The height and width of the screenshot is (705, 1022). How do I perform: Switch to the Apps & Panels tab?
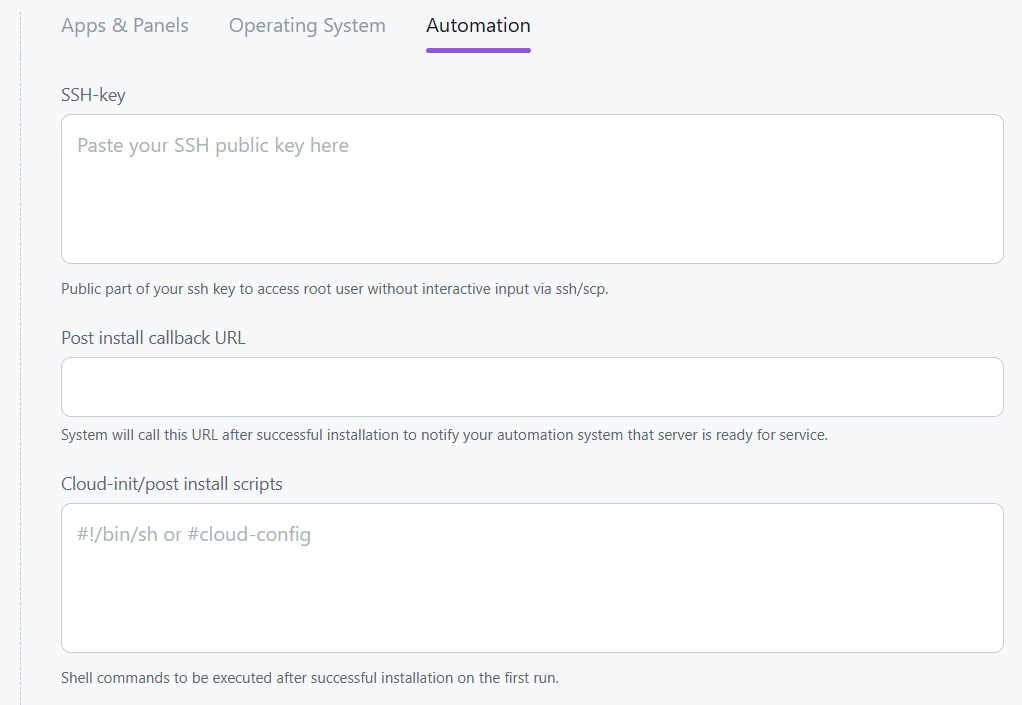click(x=125, y=26)
